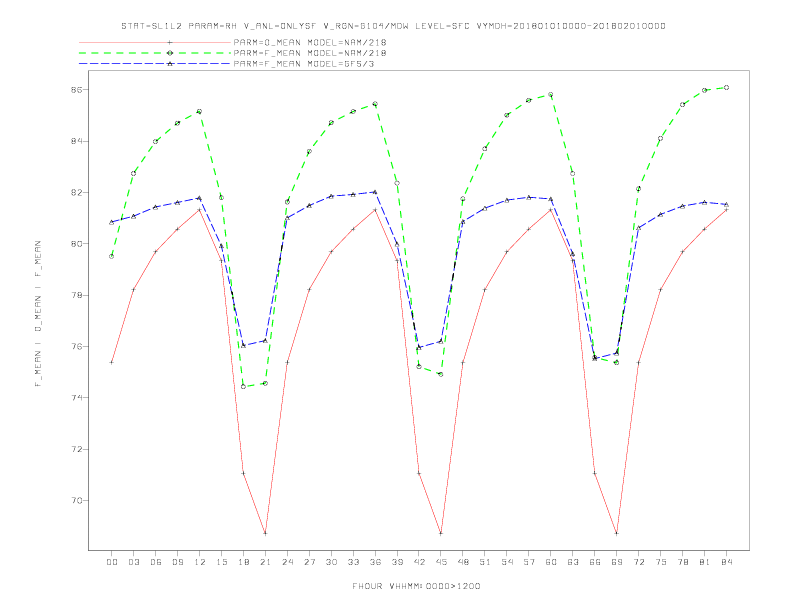
Task: Click x-axis forecast hour label 45
Action: [x=441, y=562]
